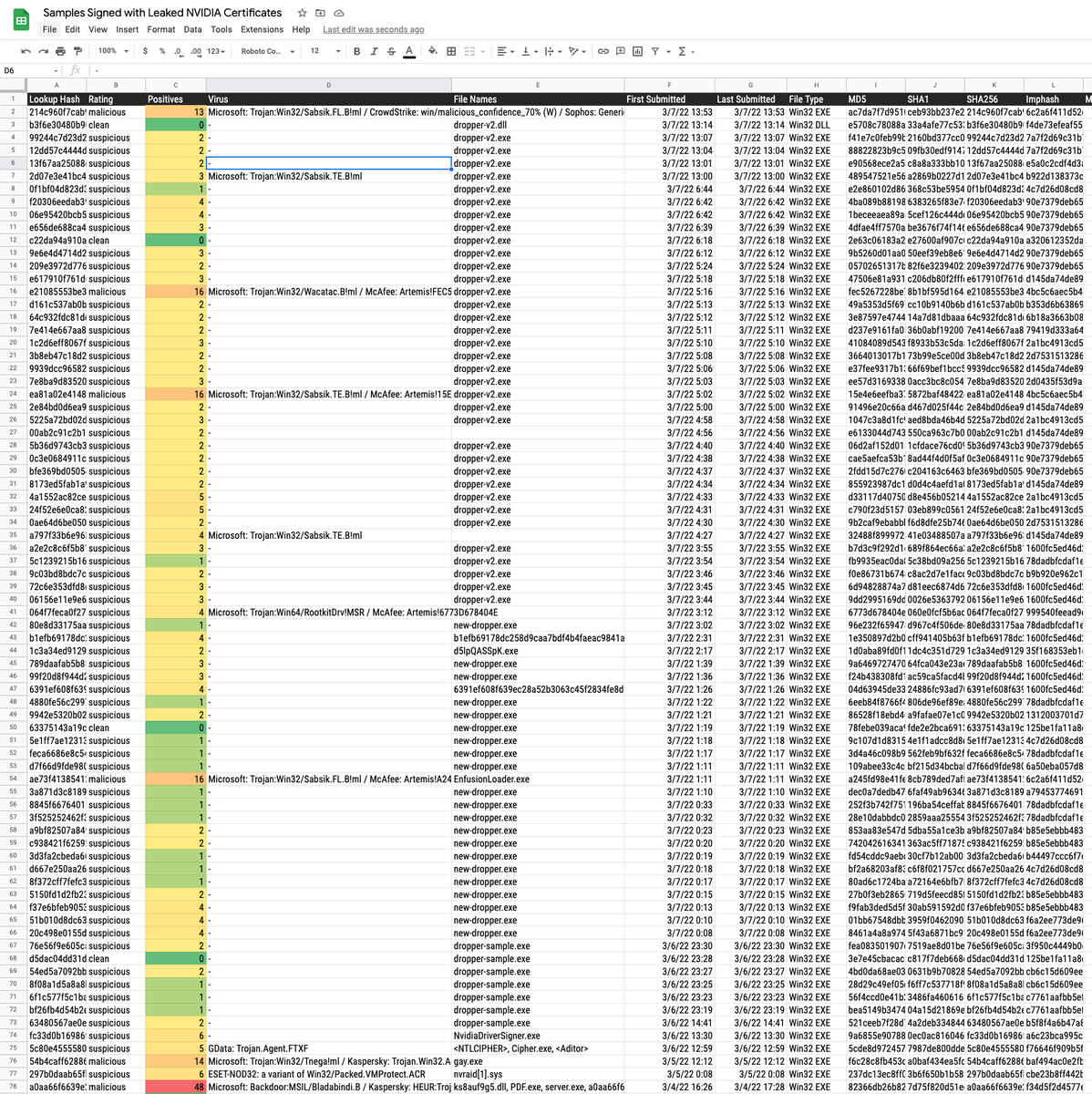Click the 'Lookup Hash' header cell
The image size is (1092, 1094).
pyautogui.click(x=56, y=99)
